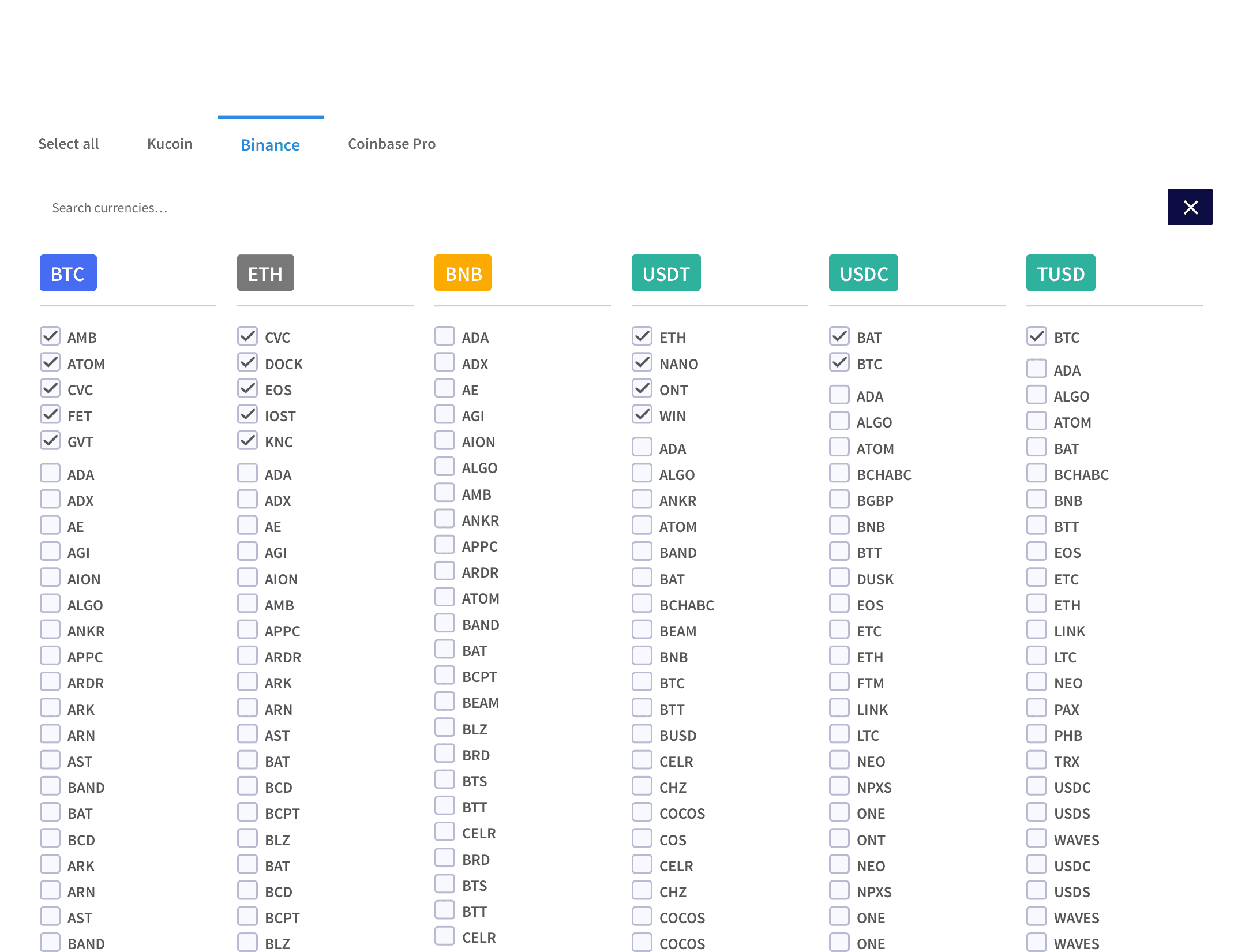Screen dimensions: 1260x952
Task: Uncheck CVC in the ETH column
Action: (247, 336)
